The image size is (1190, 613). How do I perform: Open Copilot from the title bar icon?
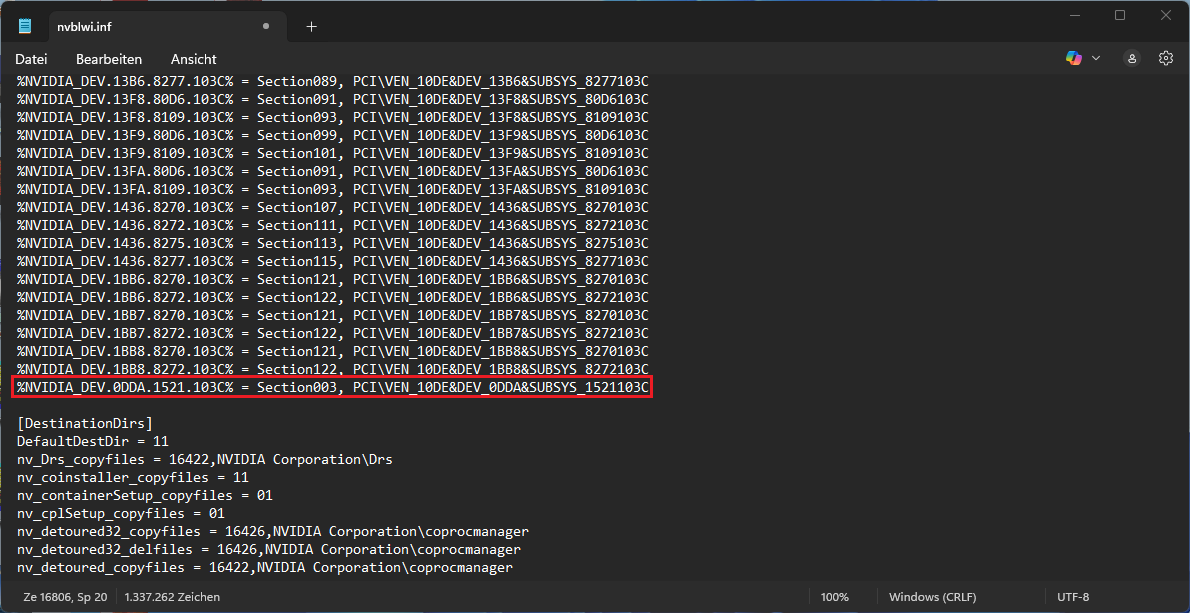pyautogui.click(x=1072, y=59)
